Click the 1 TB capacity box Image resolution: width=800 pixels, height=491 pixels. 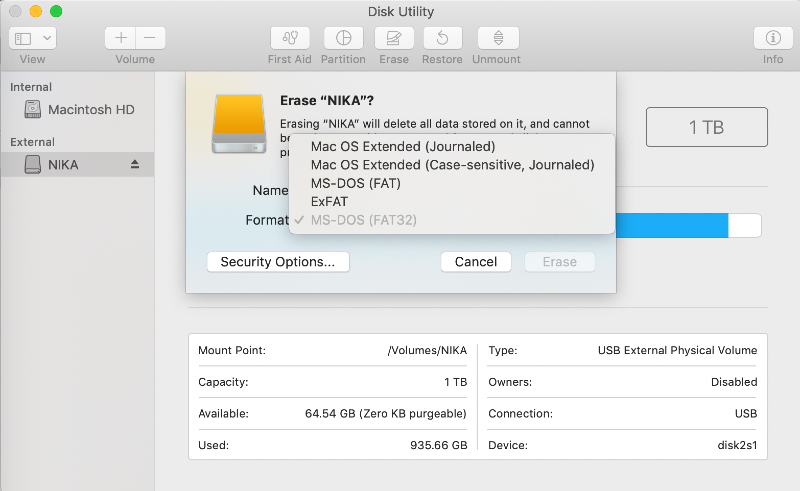click(707, 127)
